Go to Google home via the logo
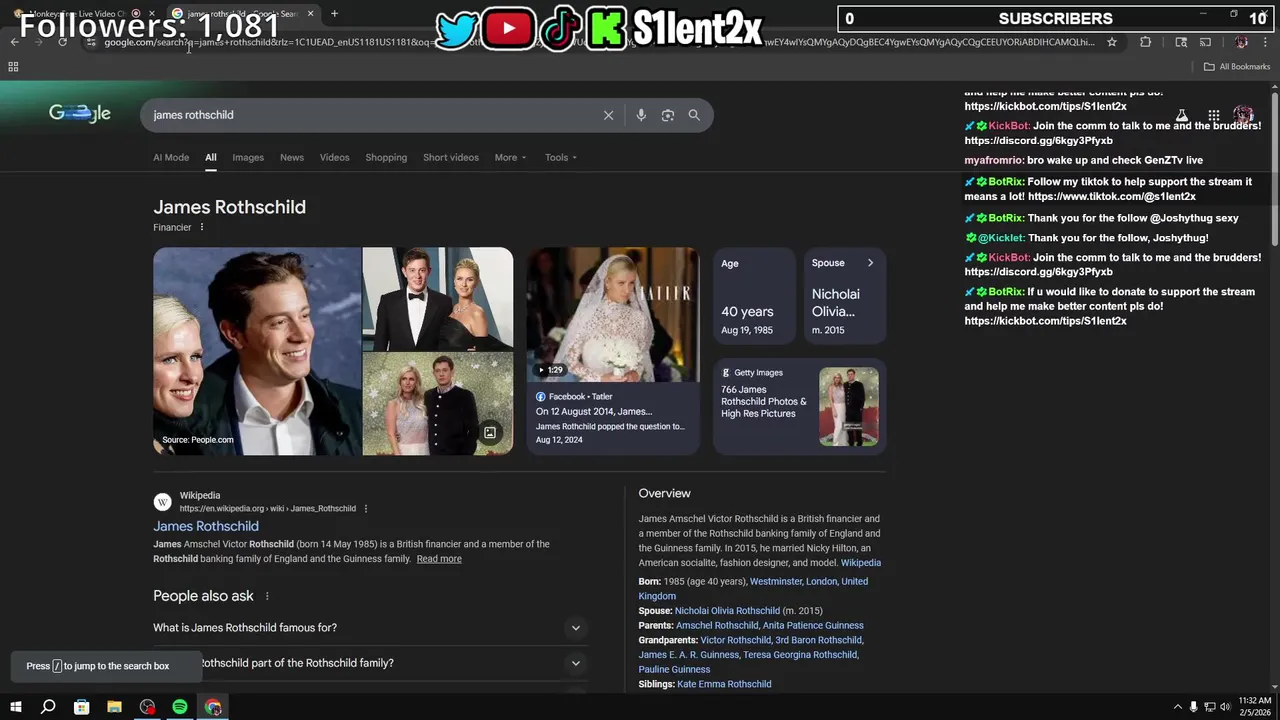 click(x=80, y=113)
